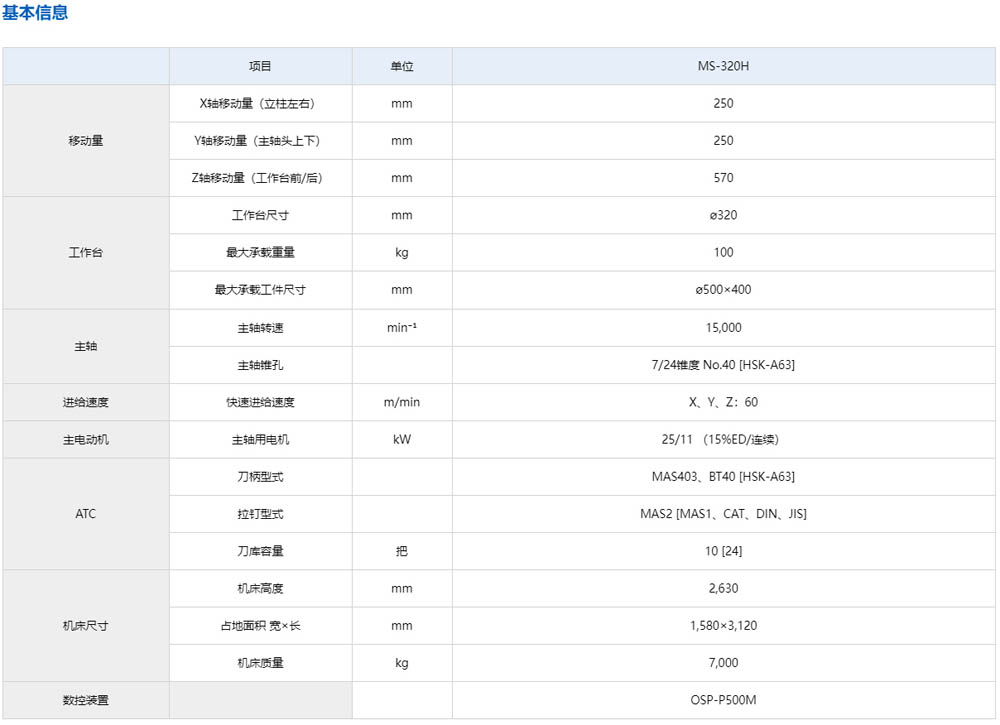Select the 主轴锥孔 specification cell
The width and height of the screenshot is (1000, 725).
(x=723, y=364)
